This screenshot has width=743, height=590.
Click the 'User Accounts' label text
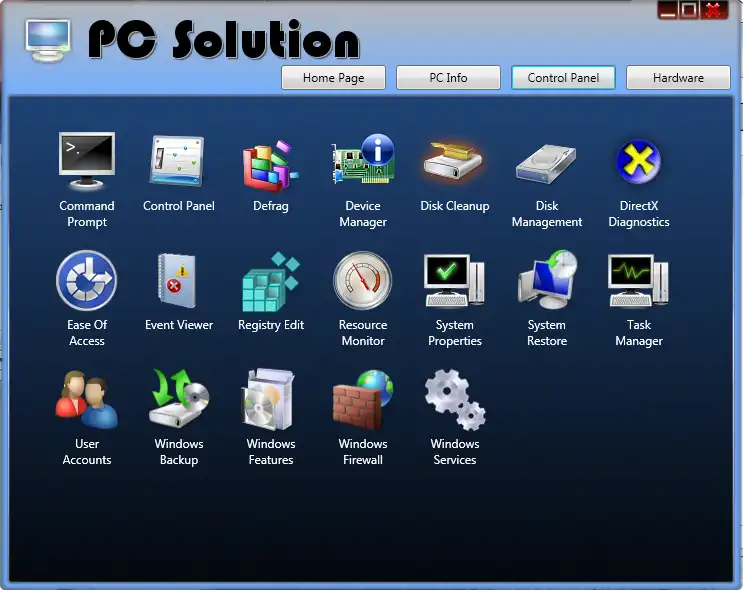pos(87,452)
